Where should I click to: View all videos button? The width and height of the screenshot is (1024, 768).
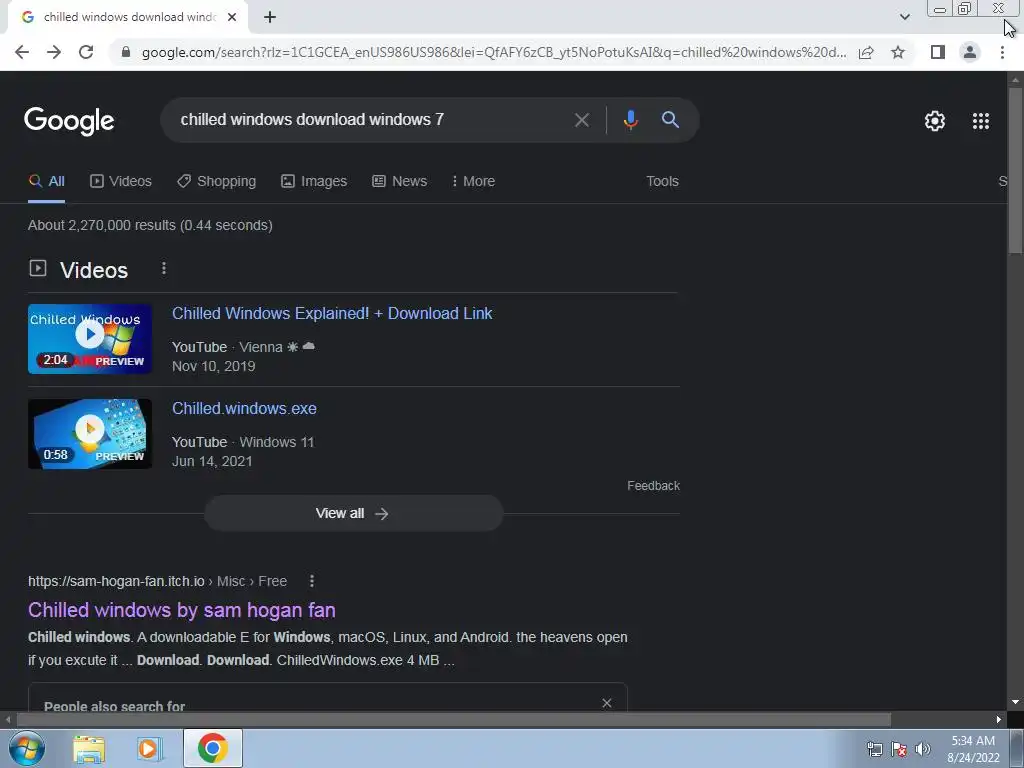click(353, 513)
